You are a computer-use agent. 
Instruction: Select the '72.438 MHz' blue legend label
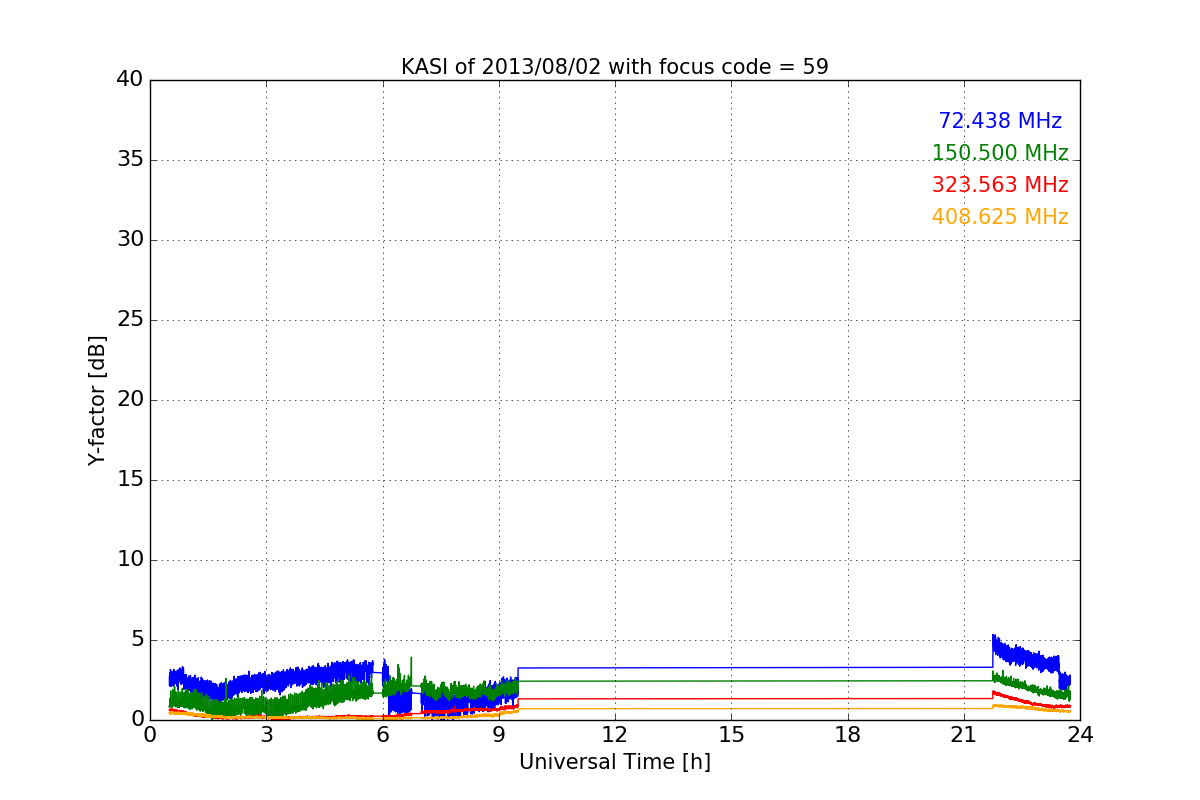[x=1000, y=121]
